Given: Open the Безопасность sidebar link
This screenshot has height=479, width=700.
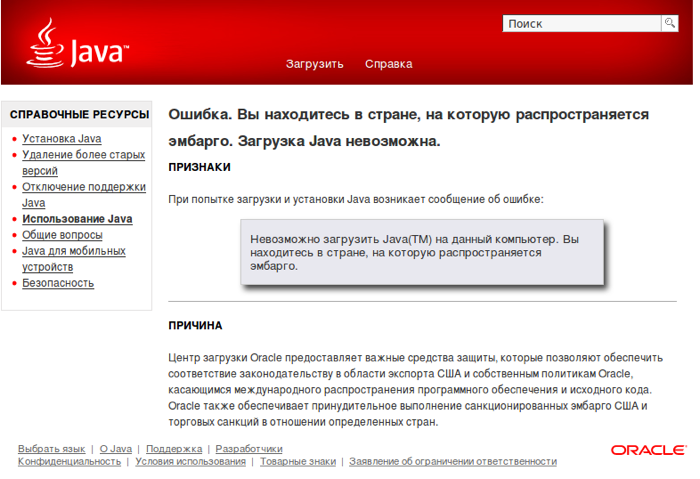Looking at the screenshot, I should (58, 283).
